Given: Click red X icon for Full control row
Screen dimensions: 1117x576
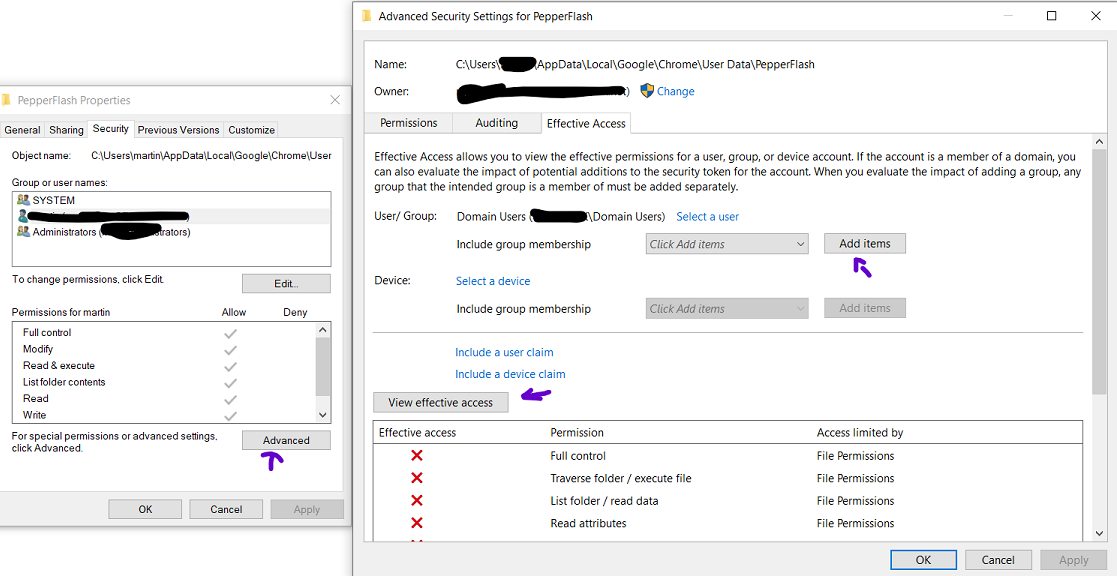Looking at the screenshot, I should point(417,456).
